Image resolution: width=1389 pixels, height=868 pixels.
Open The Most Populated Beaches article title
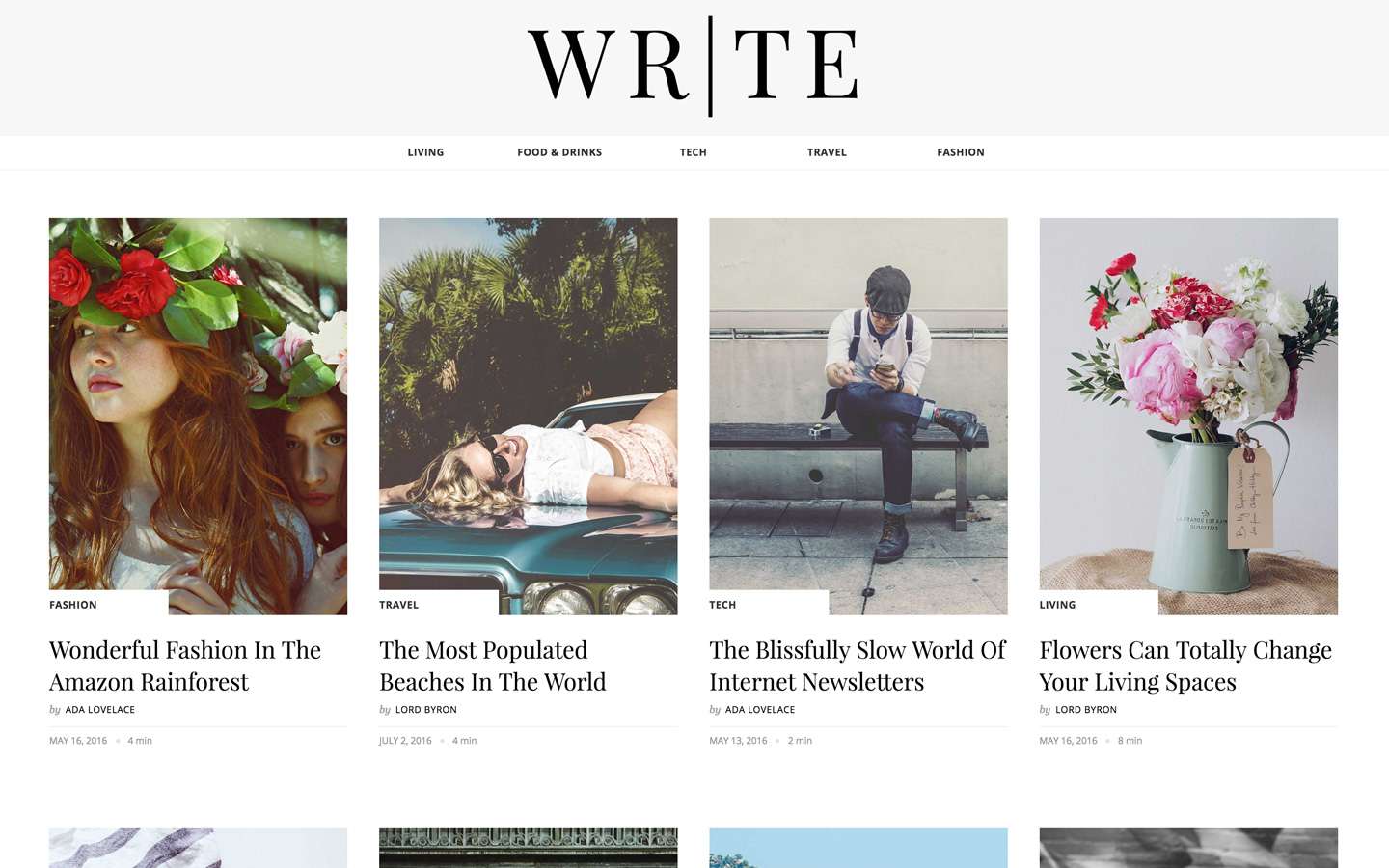click(x=493, y=665)
